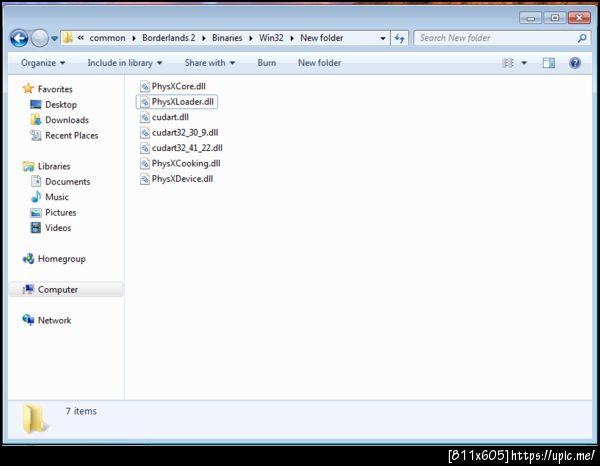Select Homegroup in navigation pane
The width and height of the screenshot is (600, 466).
[x=62, y=259]
